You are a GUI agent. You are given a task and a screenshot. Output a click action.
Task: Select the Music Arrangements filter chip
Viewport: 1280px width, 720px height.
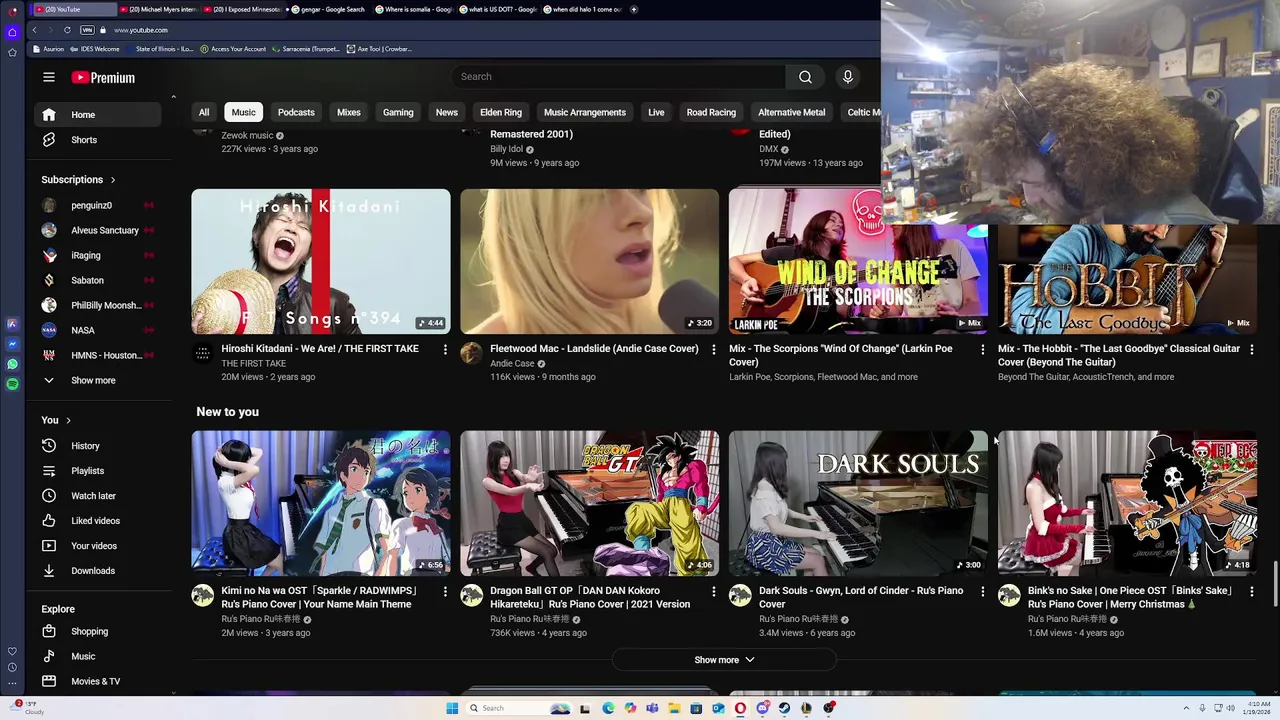pos(585,112)
